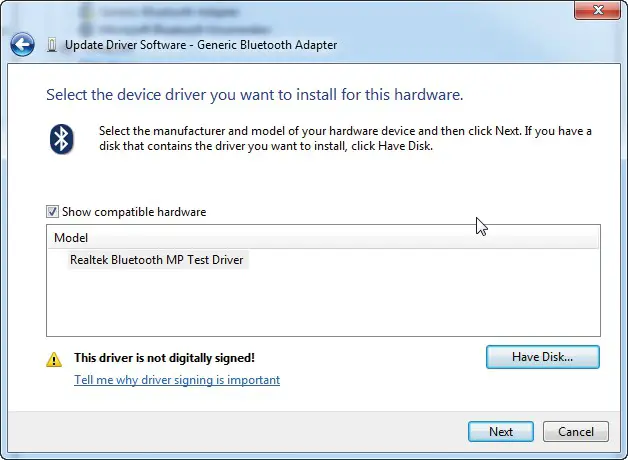Cancel the driver update wizard
This screenshot has height=460, width=628.
point(576,432)
